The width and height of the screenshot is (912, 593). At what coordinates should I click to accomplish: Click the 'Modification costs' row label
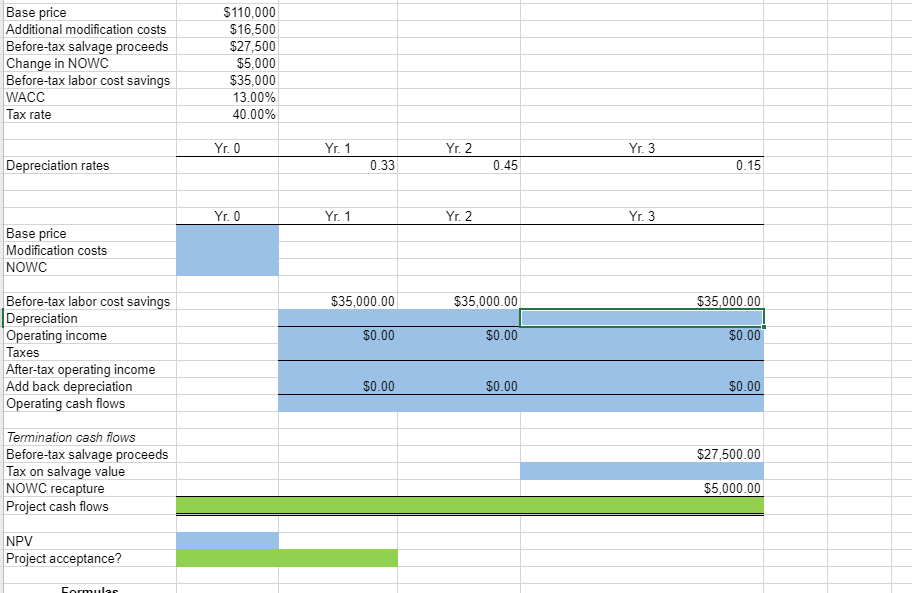[x=56, y=250]
